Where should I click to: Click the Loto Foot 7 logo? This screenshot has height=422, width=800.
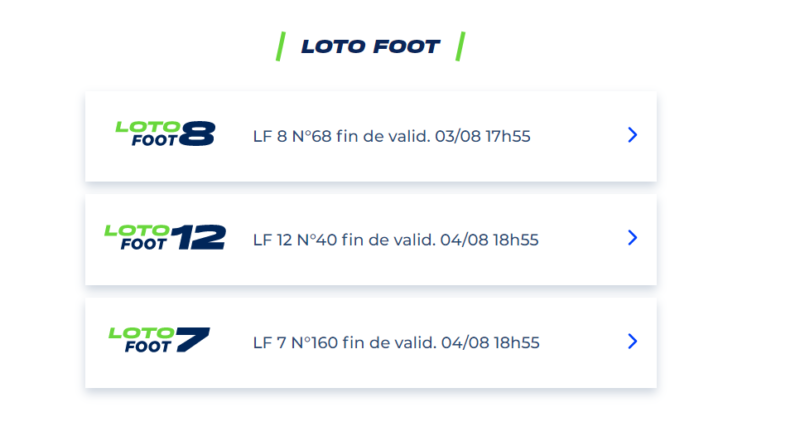point(159,340)
